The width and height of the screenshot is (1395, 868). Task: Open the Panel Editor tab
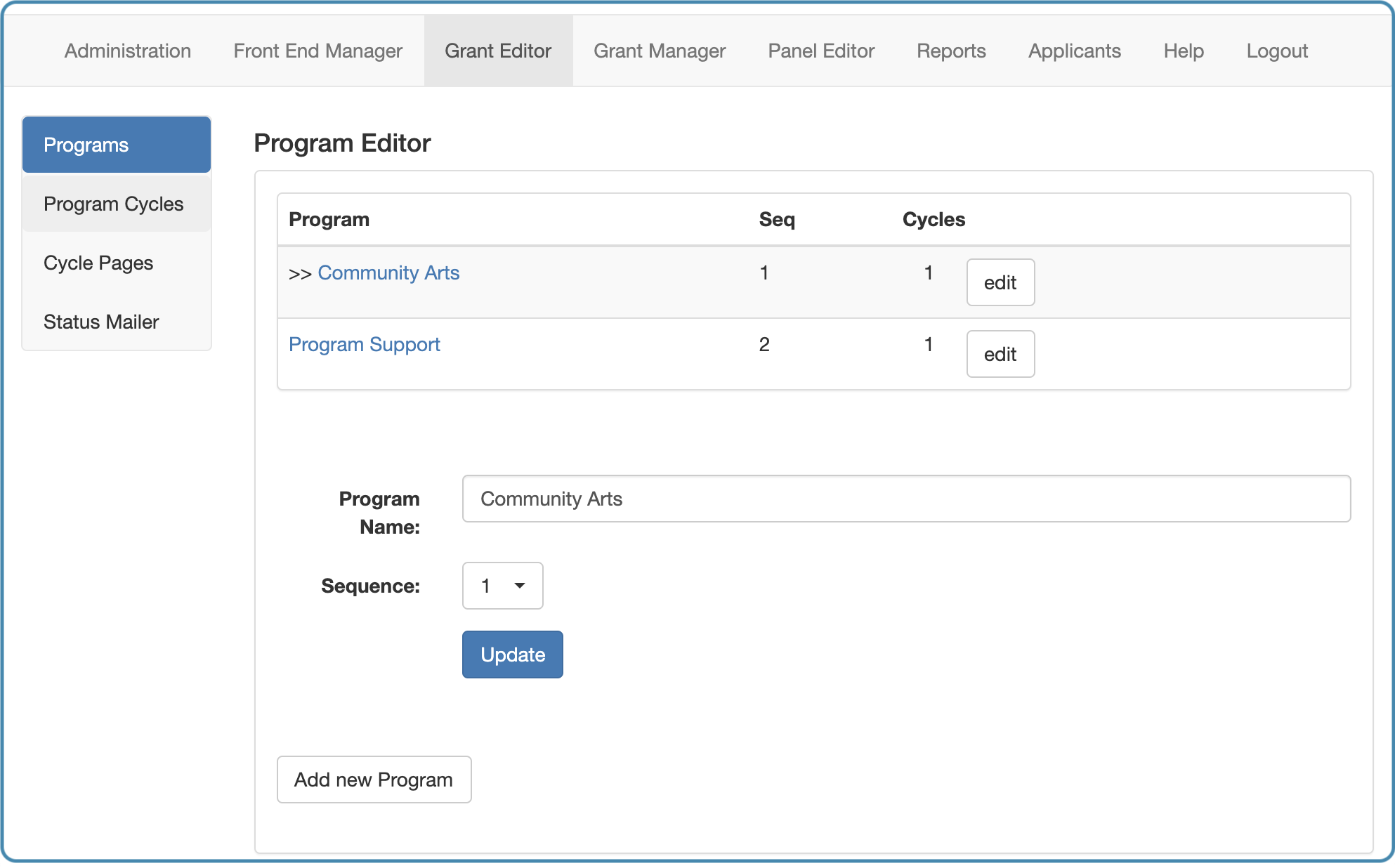[x=820, y=51]
